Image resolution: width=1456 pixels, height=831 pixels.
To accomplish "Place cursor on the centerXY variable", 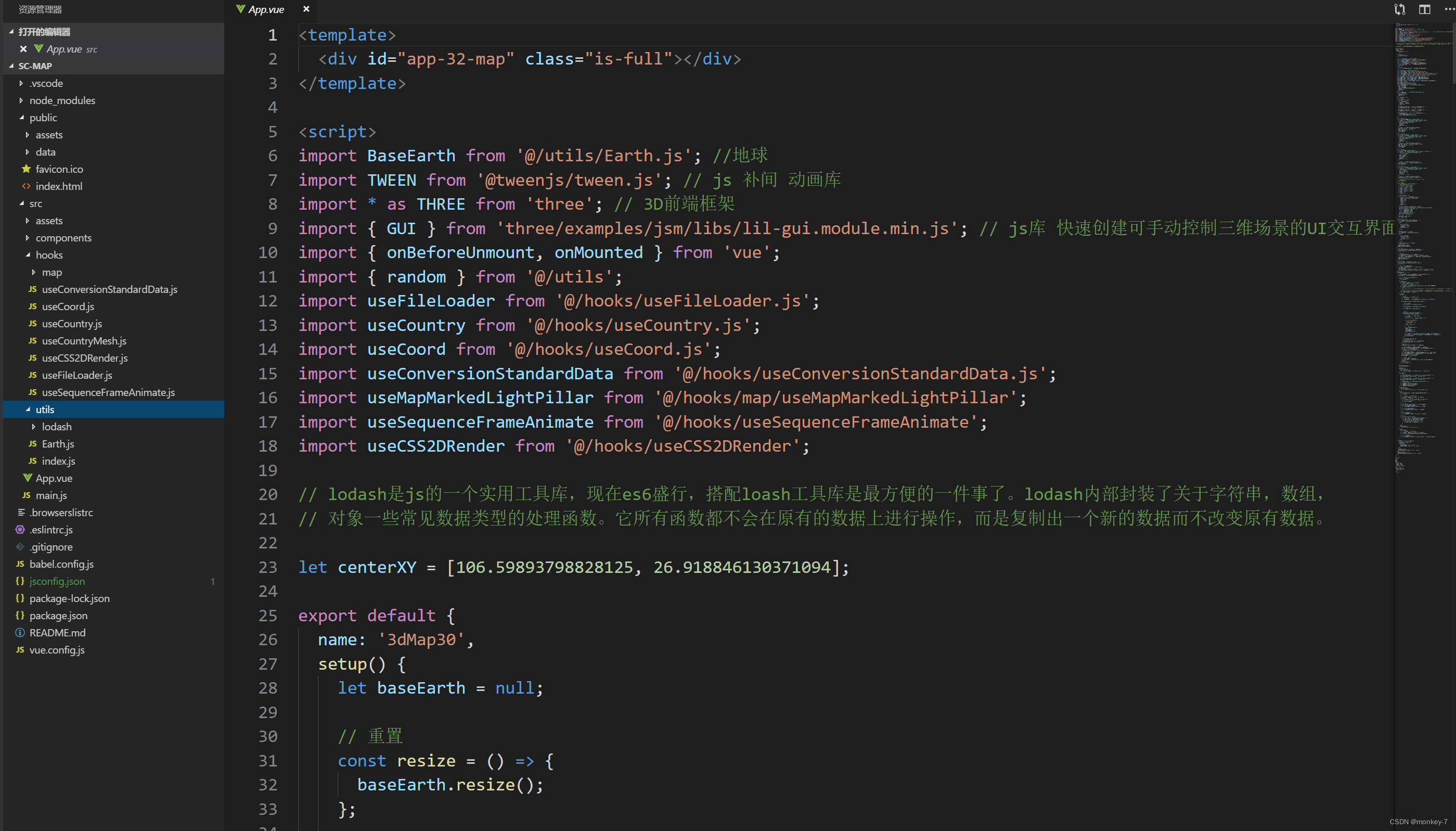I will (x=377, y=567).
